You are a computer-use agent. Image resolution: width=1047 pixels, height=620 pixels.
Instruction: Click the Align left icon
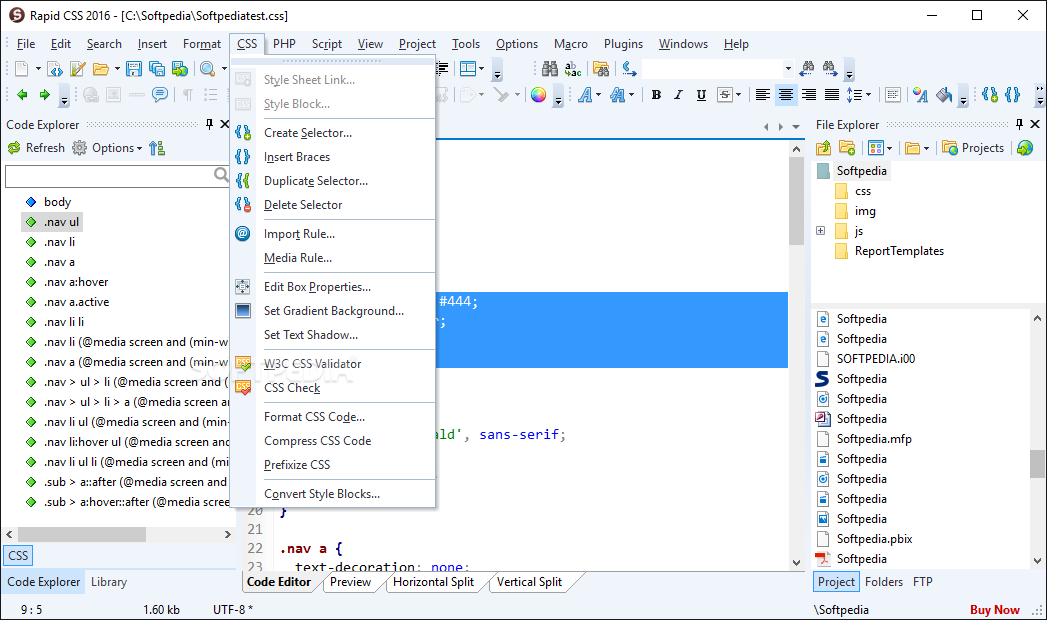763,95
